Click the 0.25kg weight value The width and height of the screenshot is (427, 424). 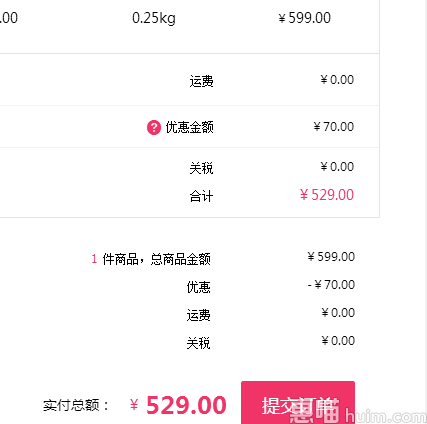pos(154,18)
